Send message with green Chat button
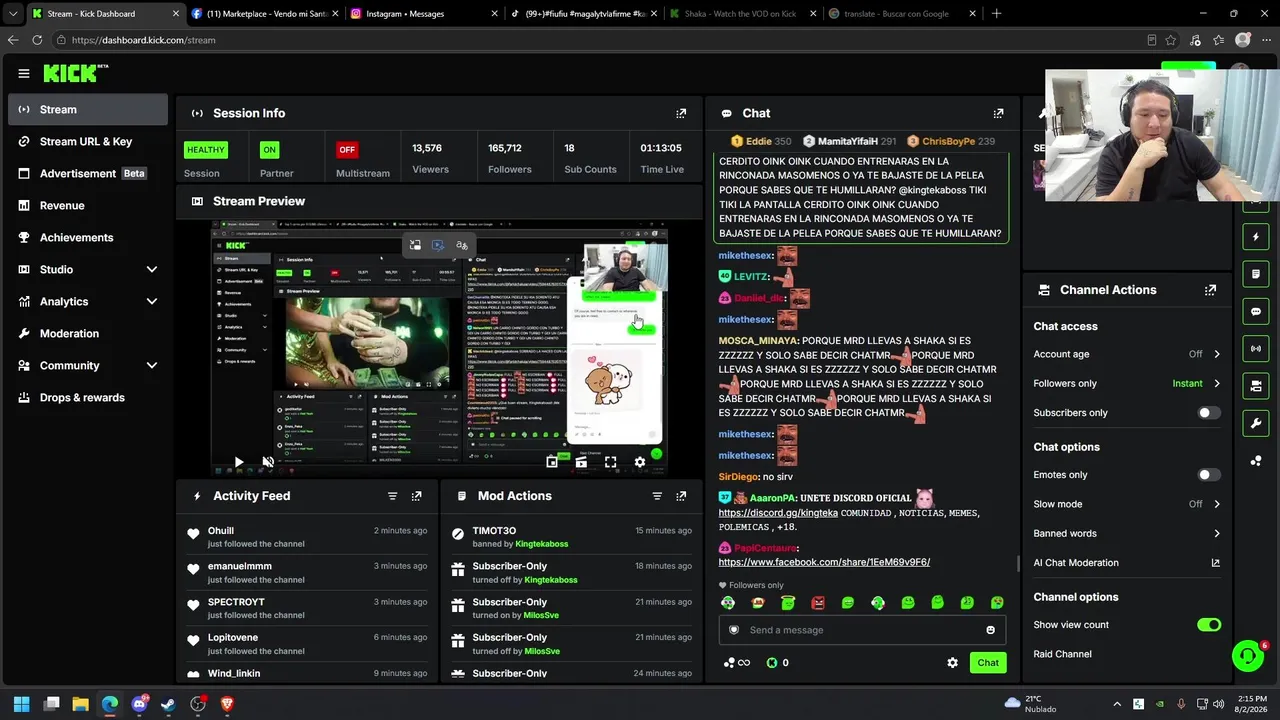 coord(988,663)
